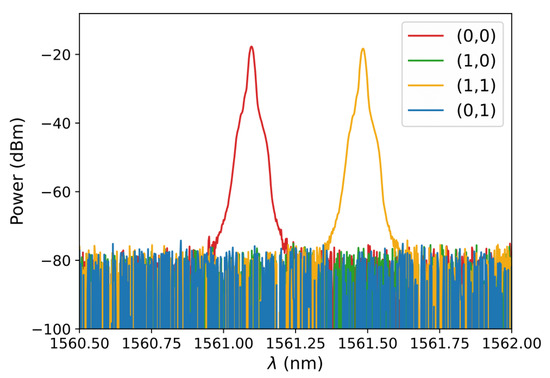Click the 1561.75 x-axis tick label
This screenshot has width=550, height=378.
439,343
